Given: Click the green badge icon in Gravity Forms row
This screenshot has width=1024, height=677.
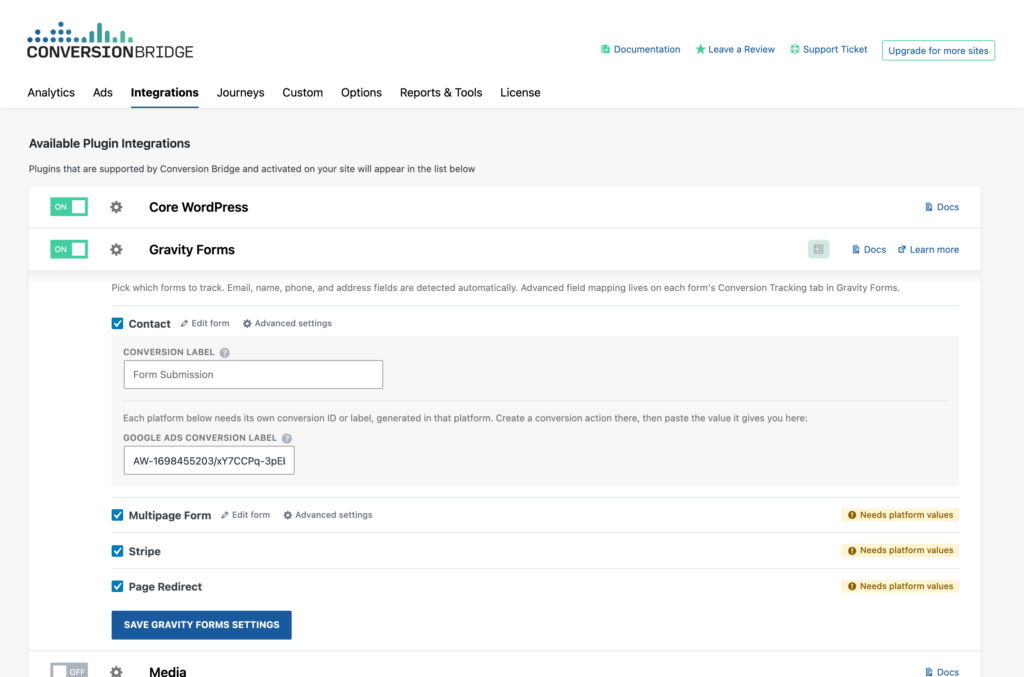Looking at the screenshot, I should click(818, 249).
